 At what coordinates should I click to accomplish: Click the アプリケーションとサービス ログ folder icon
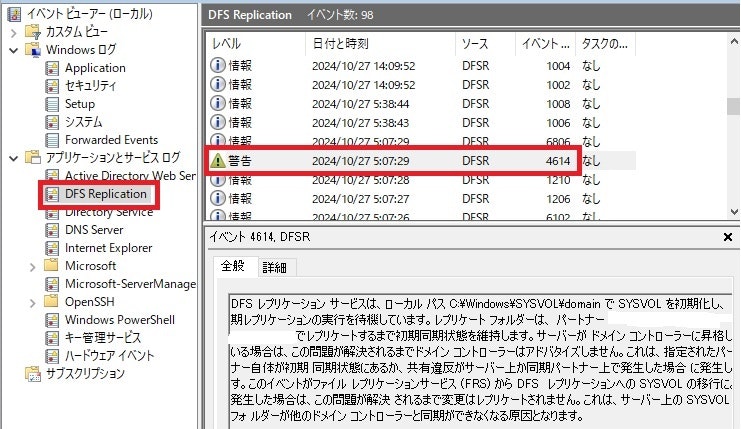[33, 157]
